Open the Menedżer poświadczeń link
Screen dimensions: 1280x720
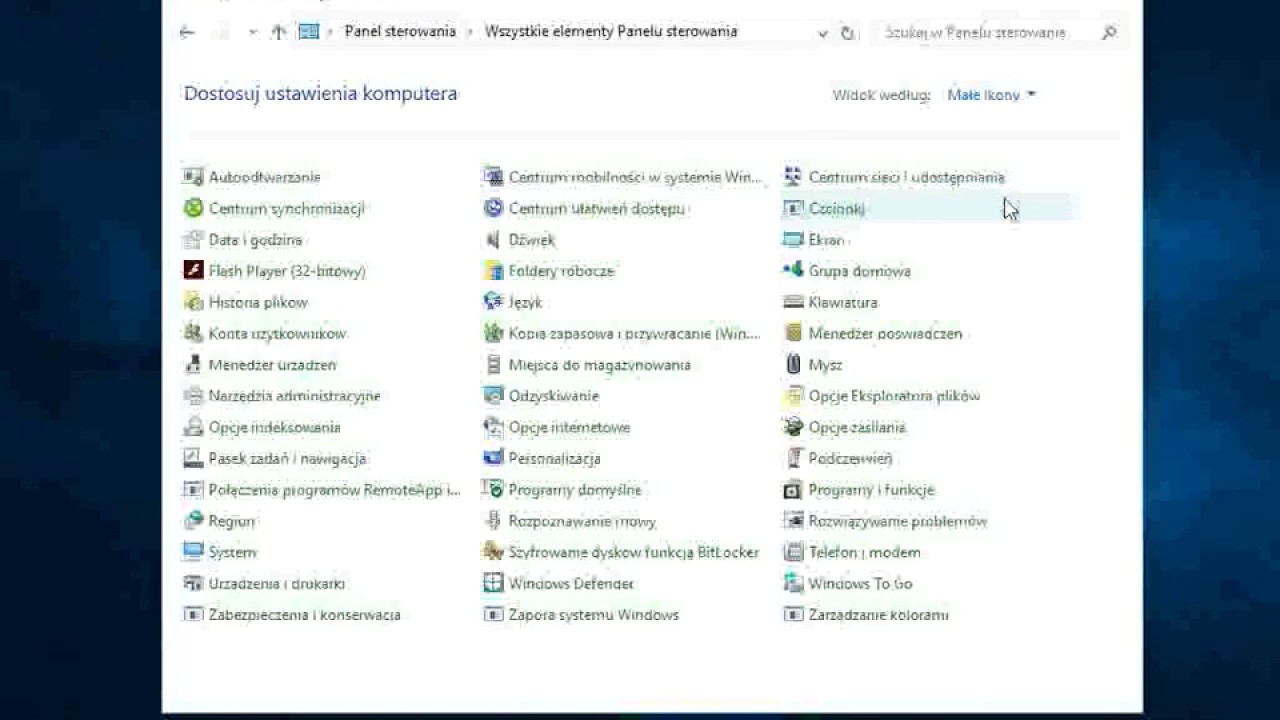(x=886, y=333)
